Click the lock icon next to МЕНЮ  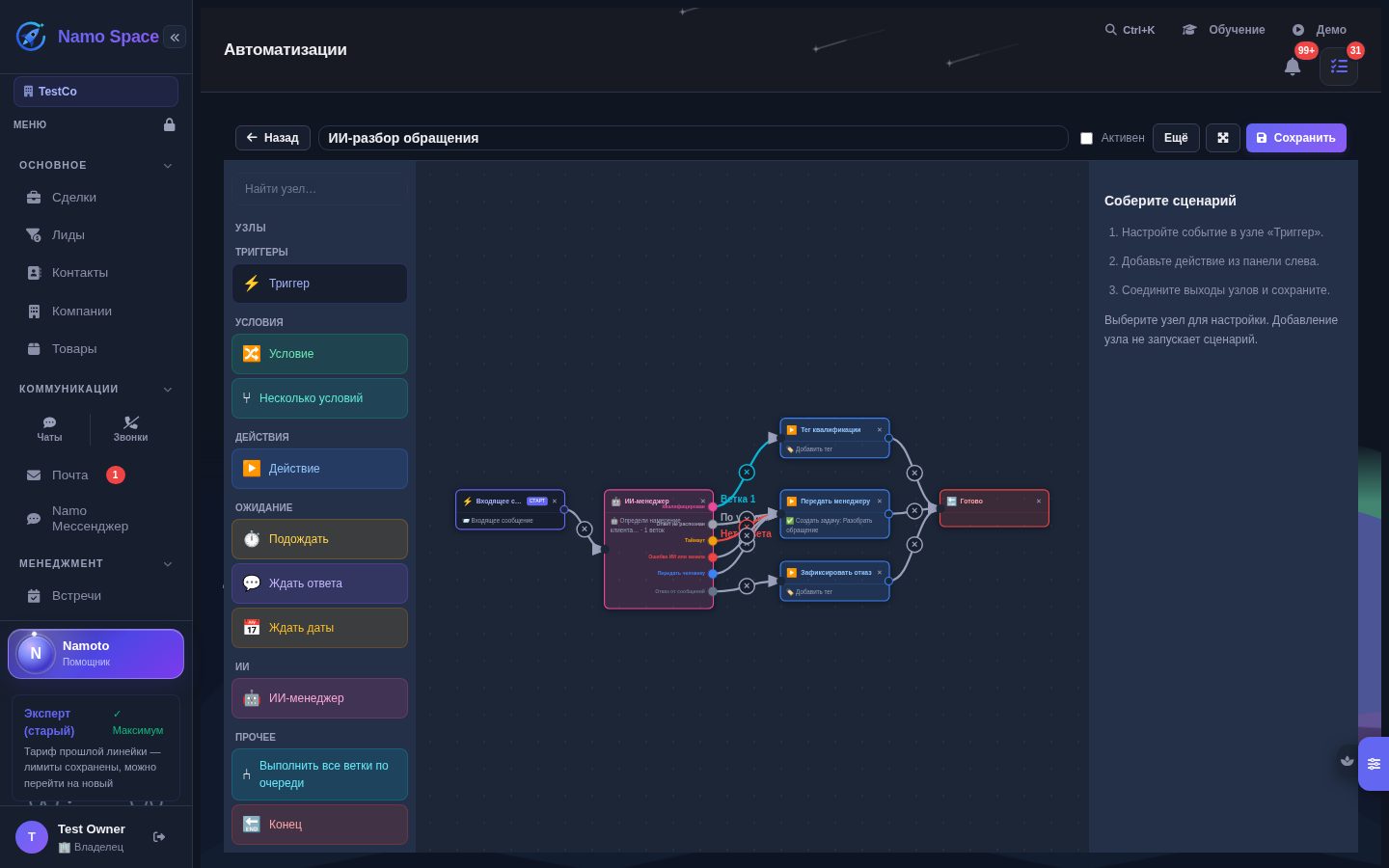[x=170, y=124]
